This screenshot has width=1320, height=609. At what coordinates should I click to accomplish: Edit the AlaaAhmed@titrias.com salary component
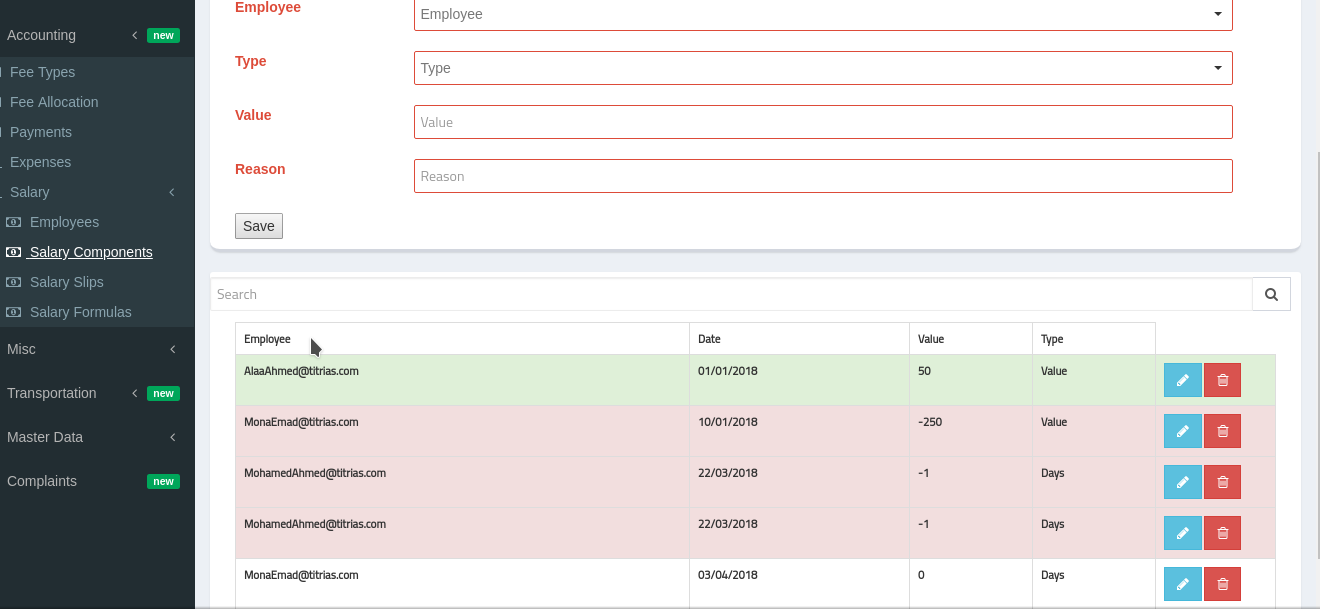(1182, 380)
